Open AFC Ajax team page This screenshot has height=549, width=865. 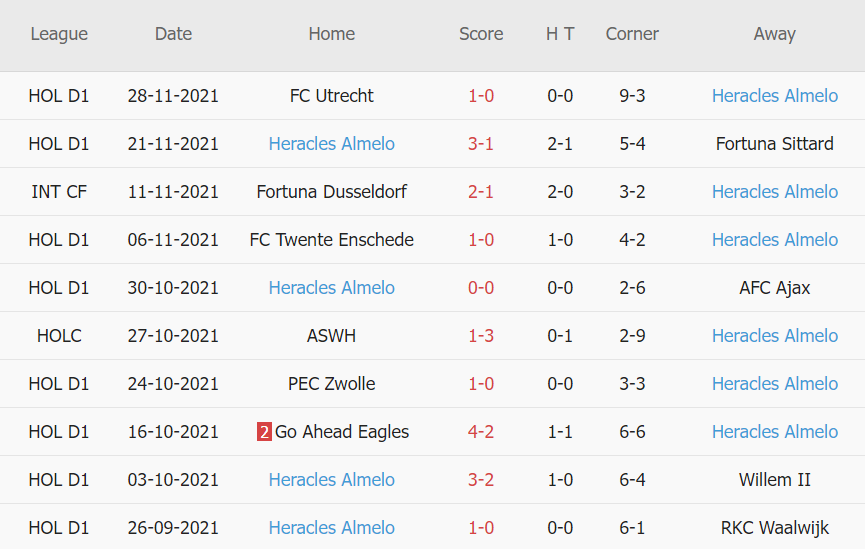coord(775,288)
